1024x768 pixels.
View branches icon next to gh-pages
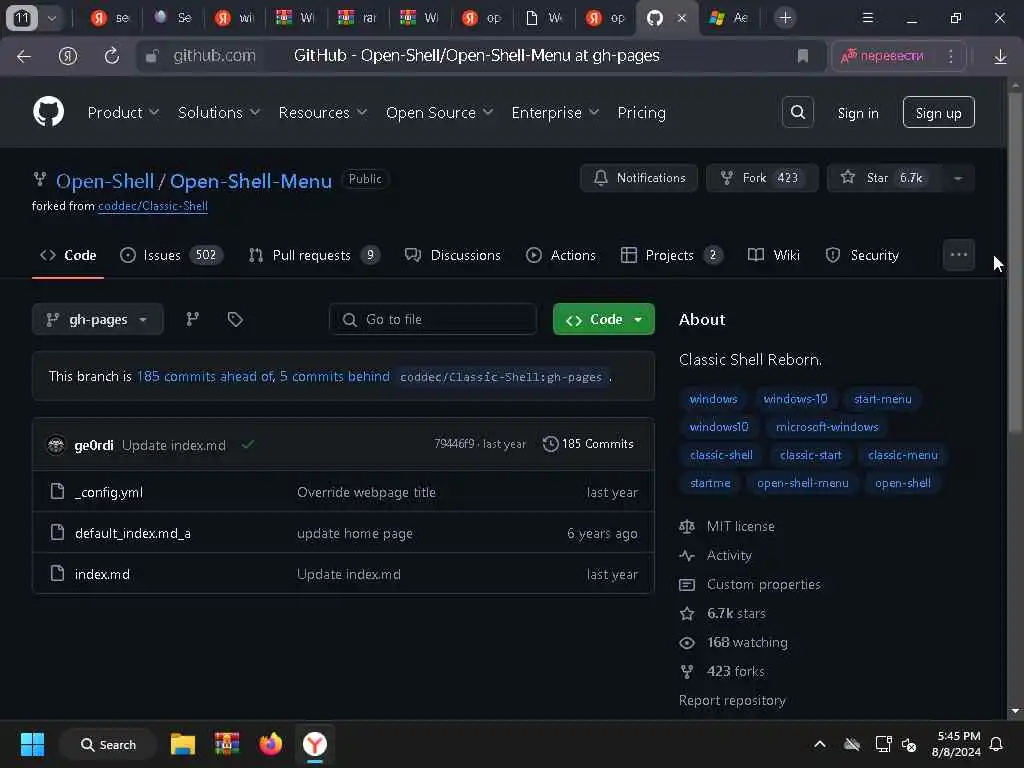(192, 319)
